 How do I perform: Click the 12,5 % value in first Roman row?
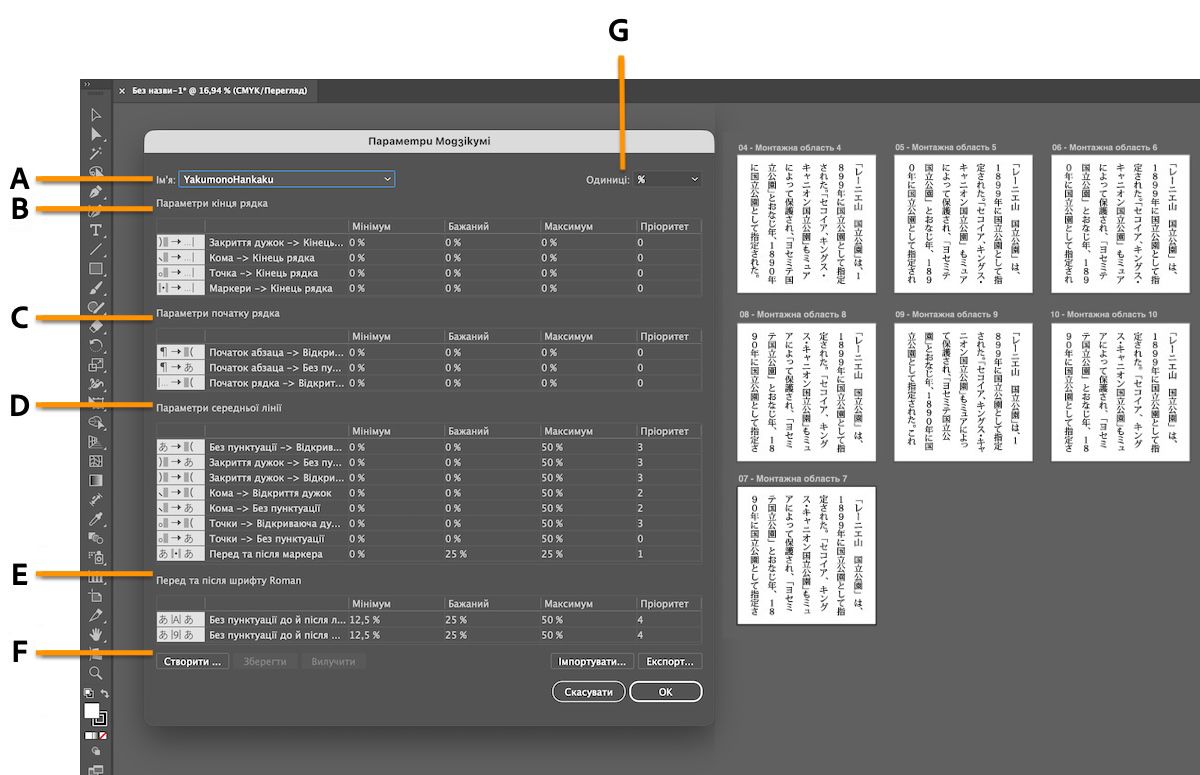[365, 619]
